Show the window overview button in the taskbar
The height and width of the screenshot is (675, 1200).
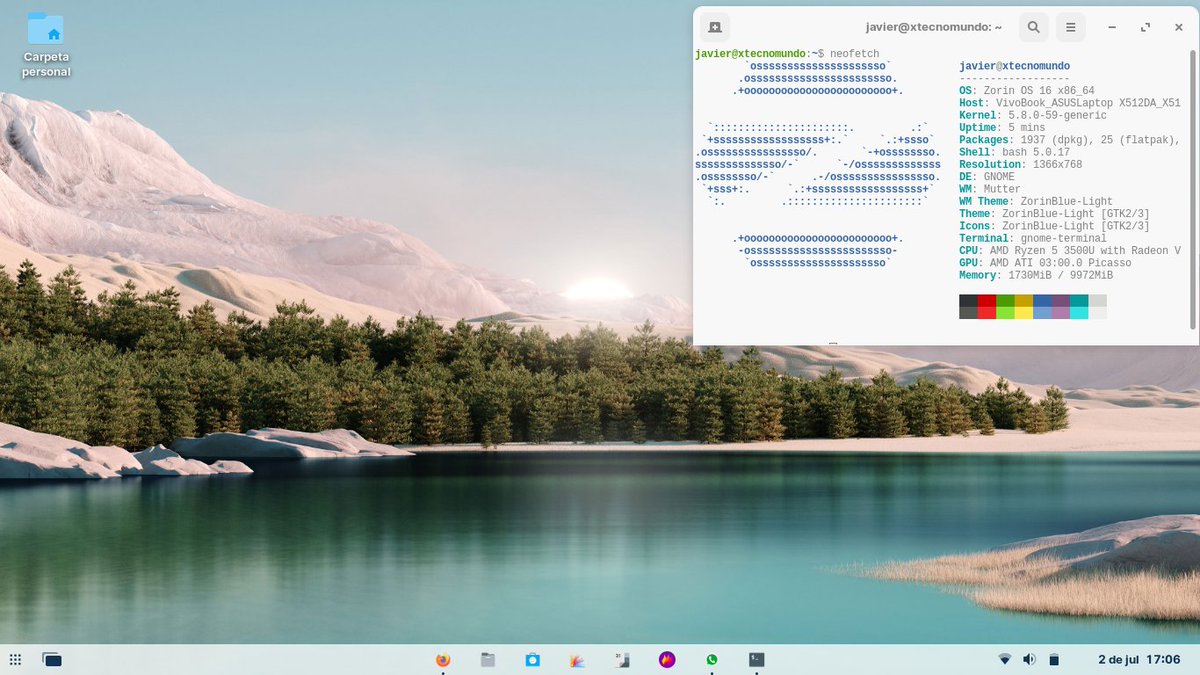coord(52,659)
